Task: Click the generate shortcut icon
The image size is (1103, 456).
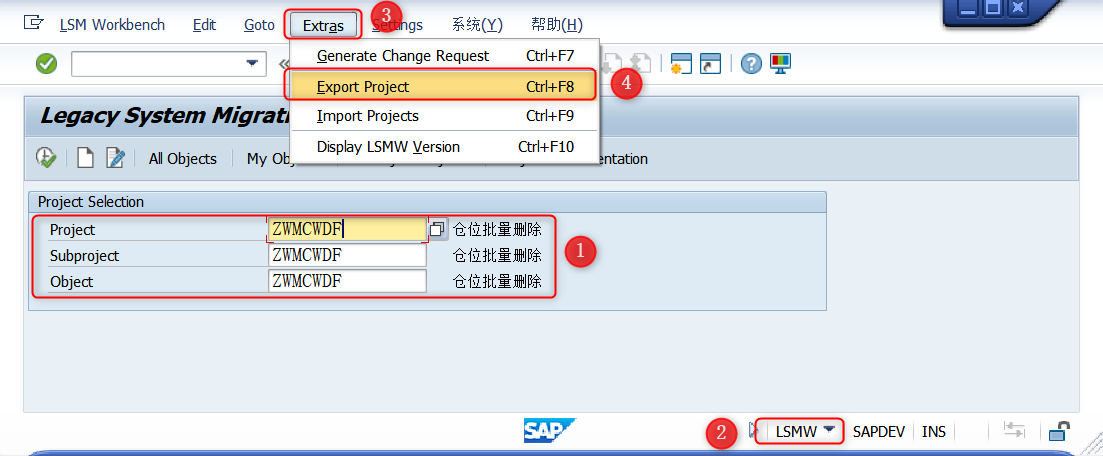Action: [x=710, y=63]
